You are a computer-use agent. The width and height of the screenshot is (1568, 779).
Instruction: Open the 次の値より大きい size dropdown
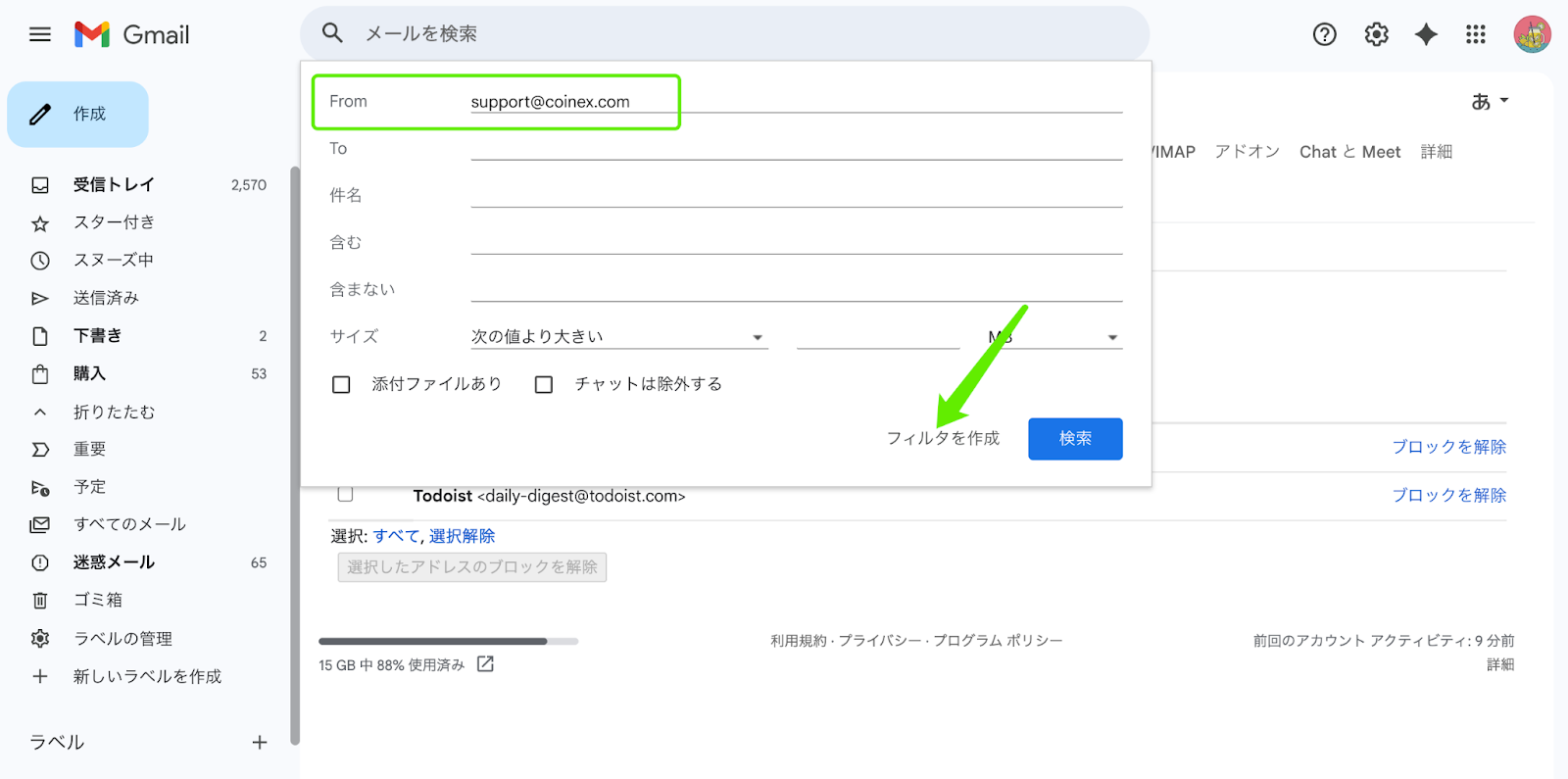click(619, 337)
